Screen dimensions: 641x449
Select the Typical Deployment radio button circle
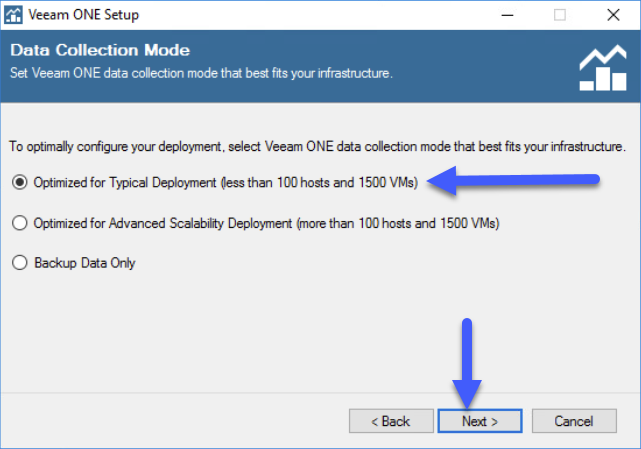coord(19,182)
